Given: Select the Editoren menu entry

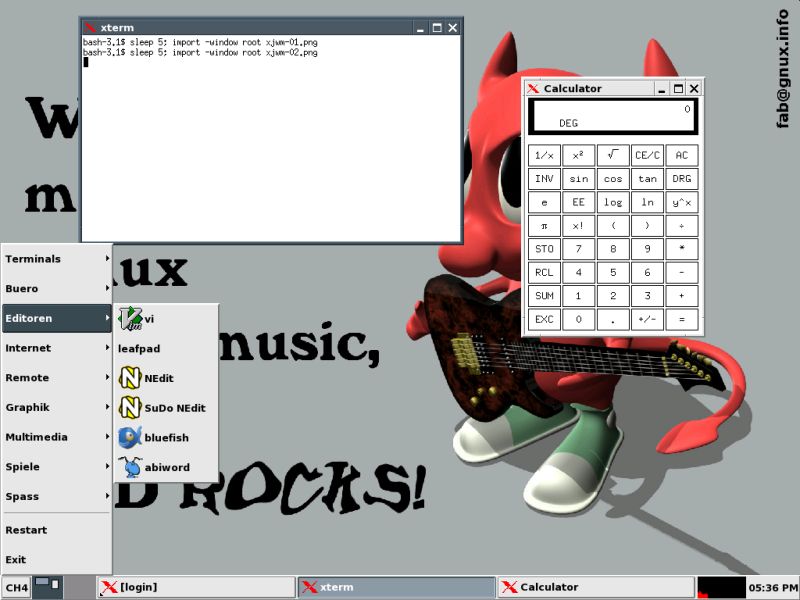Looking at the screenshot, I should (x=57, y=318).
